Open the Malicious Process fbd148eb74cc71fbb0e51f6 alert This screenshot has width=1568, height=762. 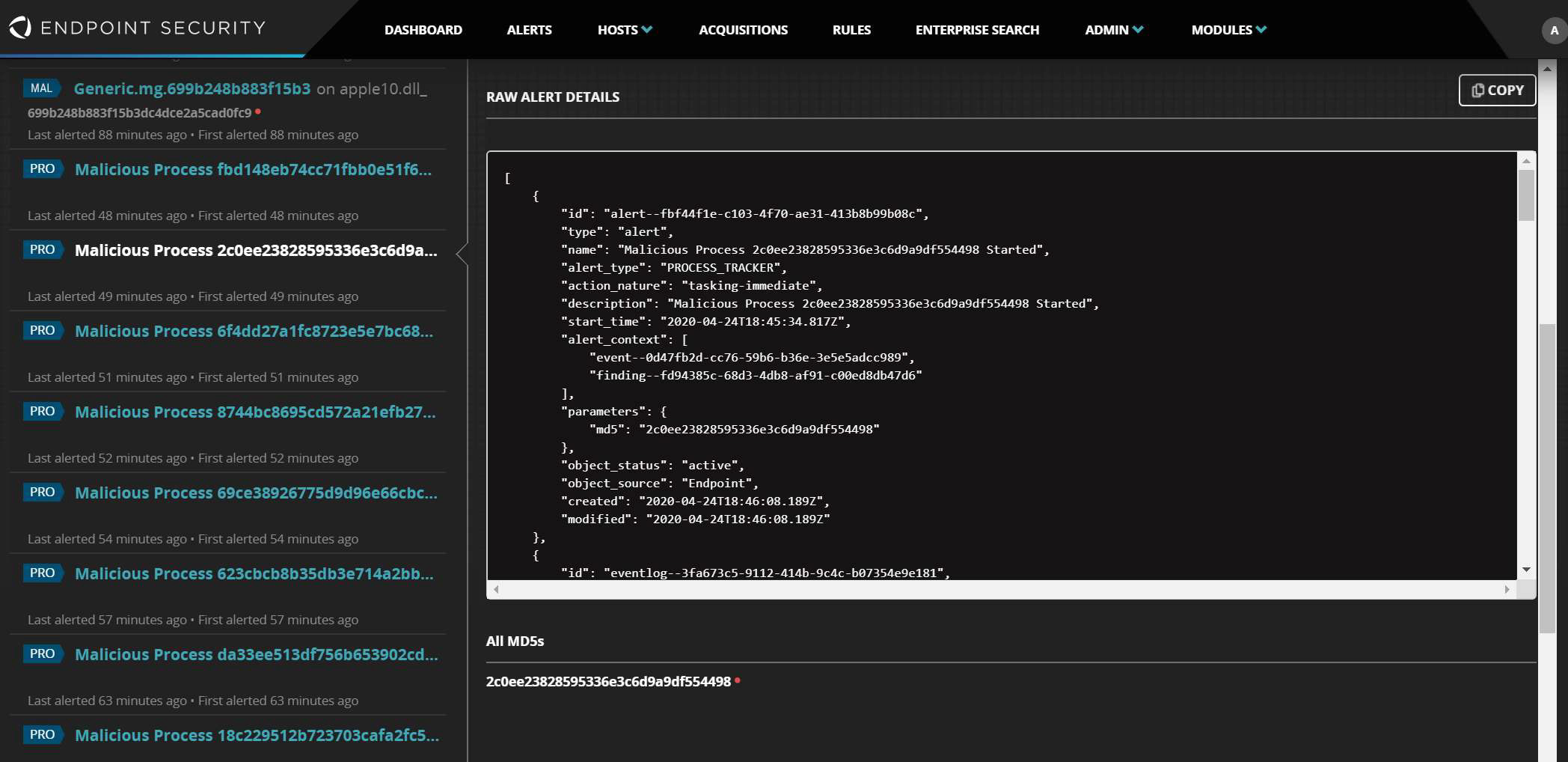pos(253,169)
